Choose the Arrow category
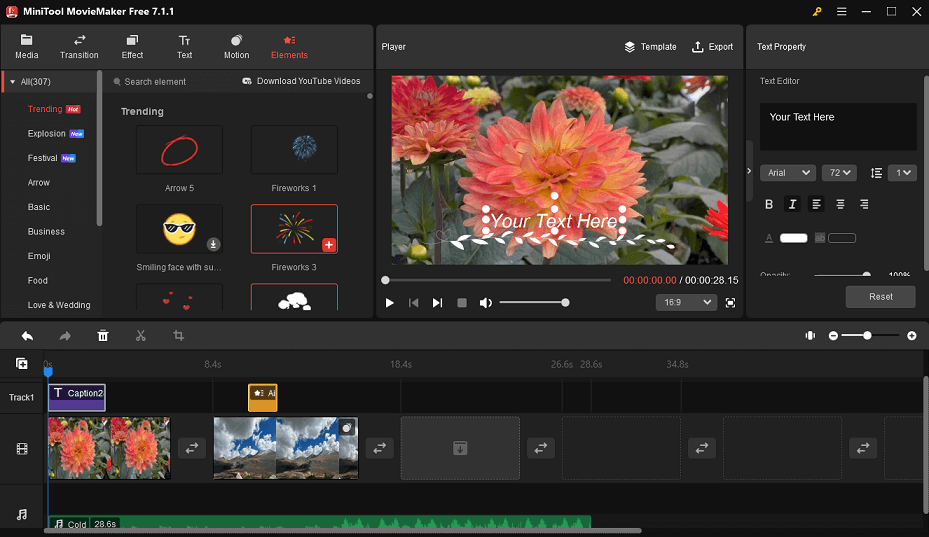Viewport: 929px width, 537px height. pos(39,183)
